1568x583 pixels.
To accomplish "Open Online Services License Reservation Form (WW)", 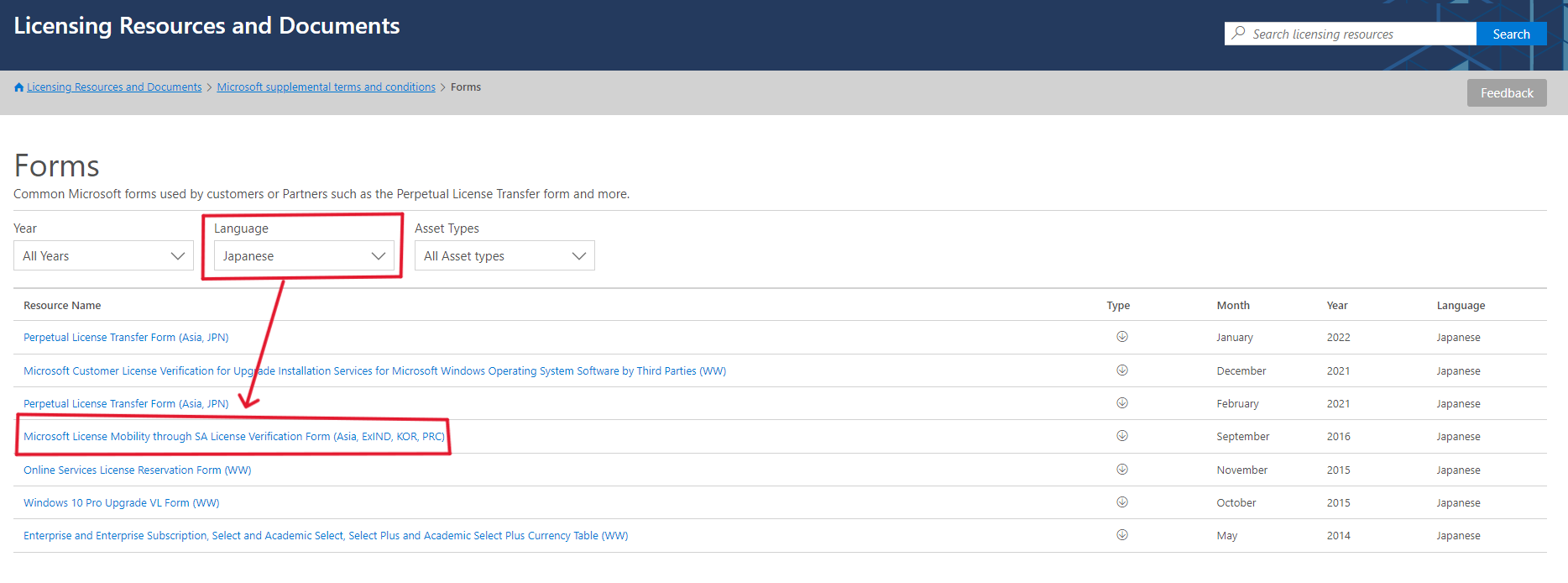I will 138,470.
